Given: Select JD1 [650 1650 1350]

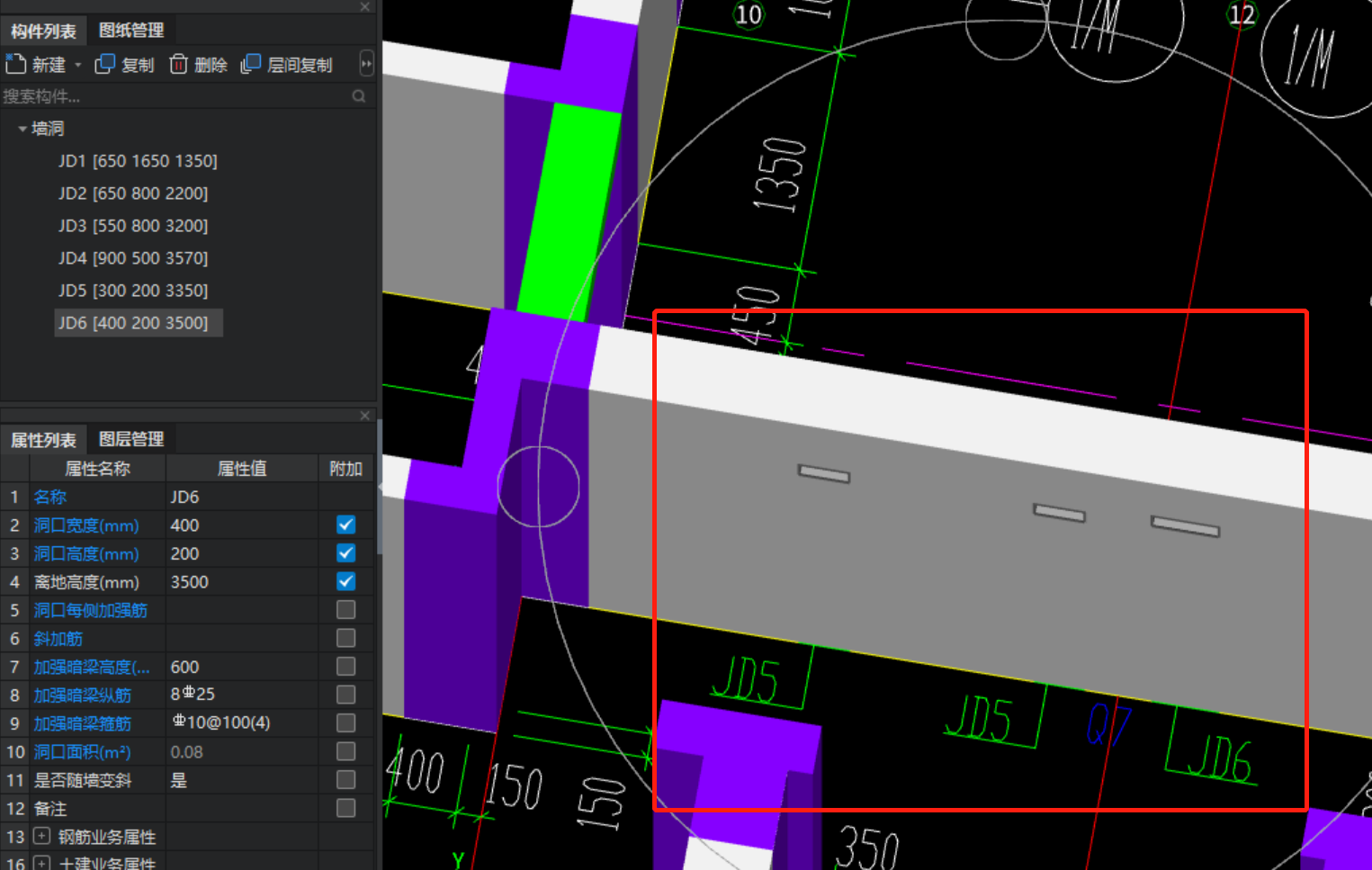Looking at the screenshot, I should coord(138,161).
